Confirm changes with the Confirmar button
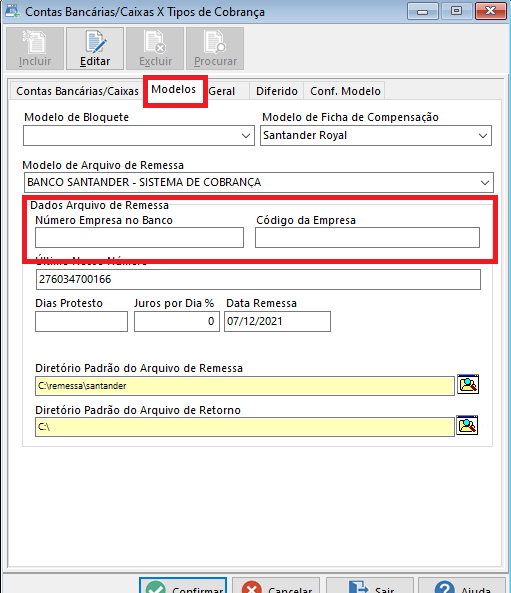Screen dimensions: 511x593 pyautogui.click(x=183, y=586)
